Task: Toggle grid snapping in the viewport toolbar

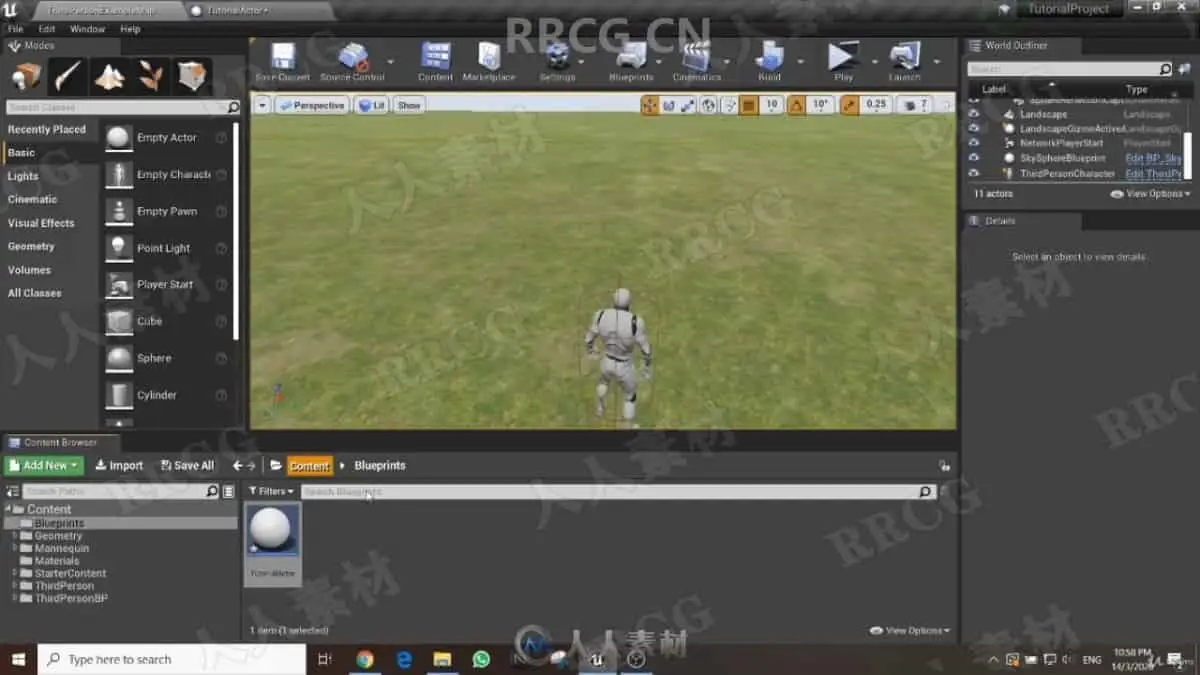Action: click(x=749, y=105)
